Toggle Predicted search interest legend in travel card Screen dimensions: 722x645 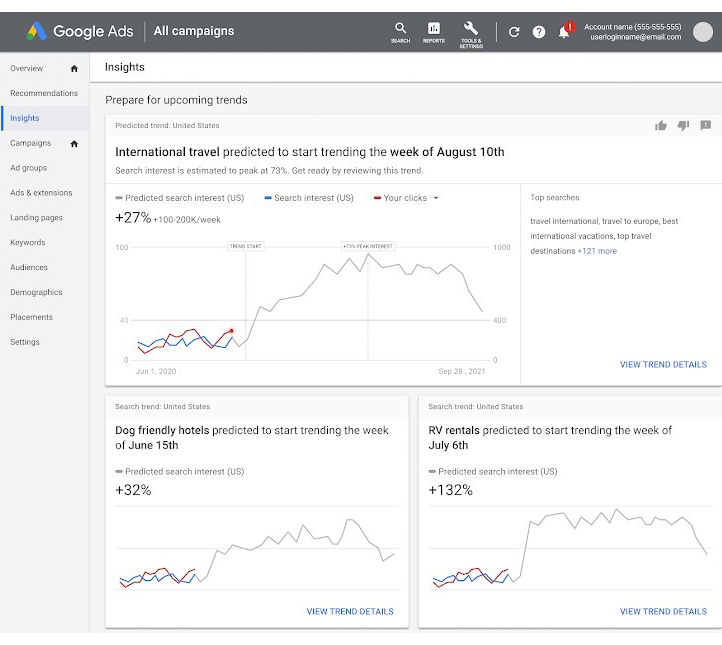tap(180, 198)
